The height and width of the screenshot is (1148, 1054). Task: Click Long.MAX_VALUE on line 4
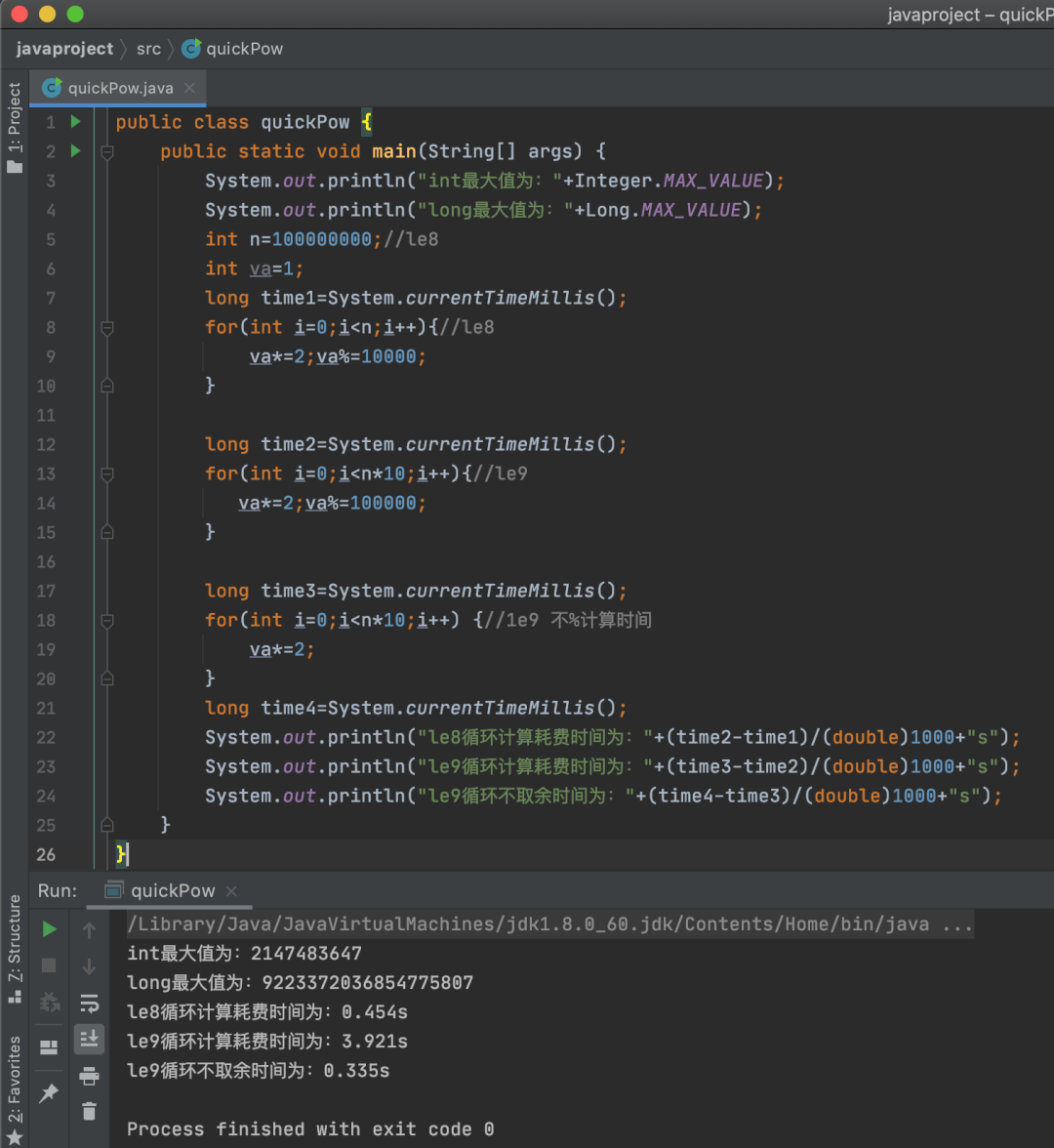pos(664,210)
